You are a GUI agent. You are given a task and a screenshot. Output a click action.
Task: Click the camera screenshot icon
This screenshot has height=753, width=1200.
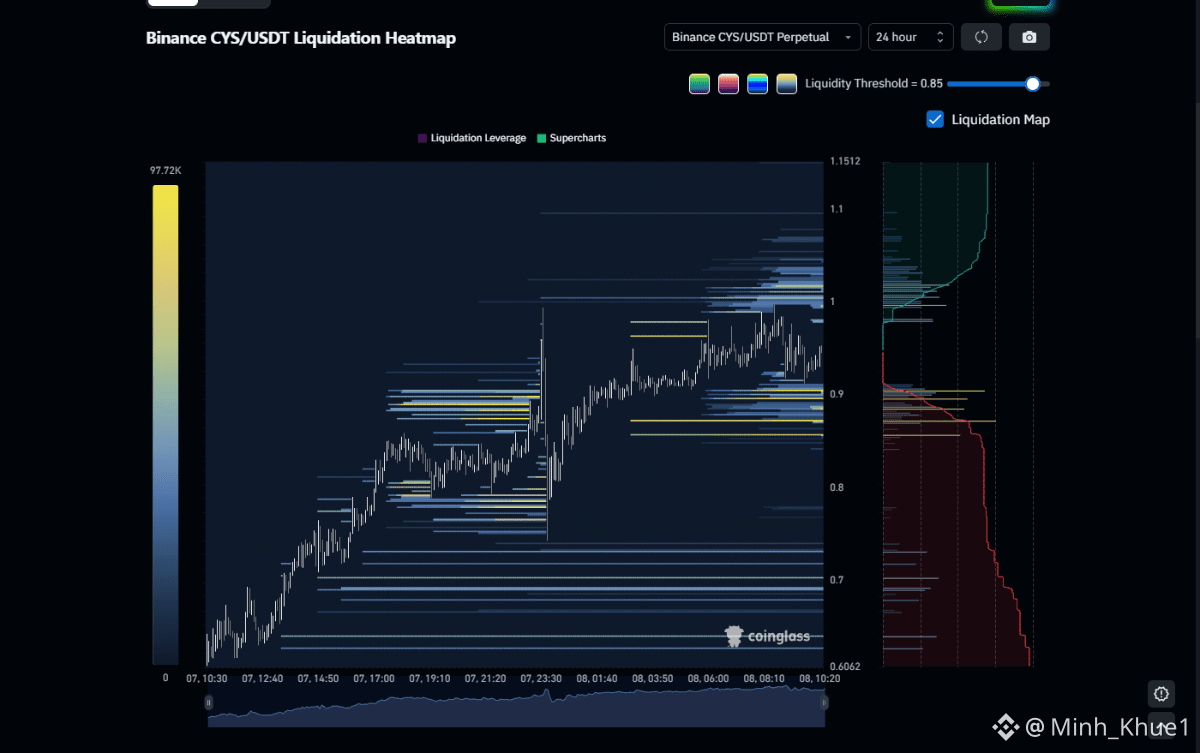tap(1029, 37)
